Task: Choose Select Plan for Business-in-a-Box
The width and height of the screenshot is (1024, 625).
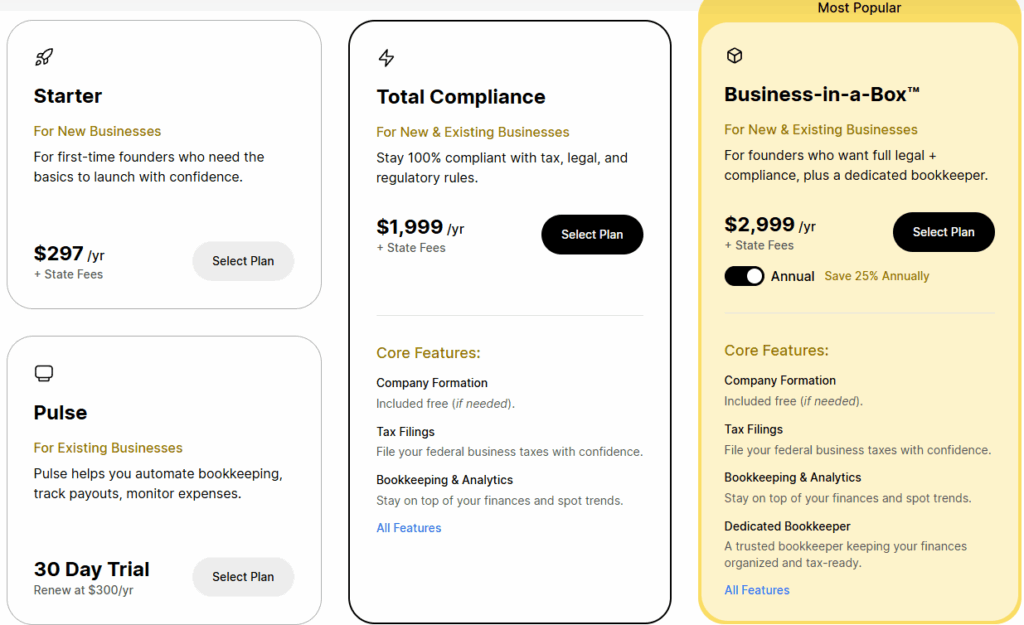Action: [943, 232]
